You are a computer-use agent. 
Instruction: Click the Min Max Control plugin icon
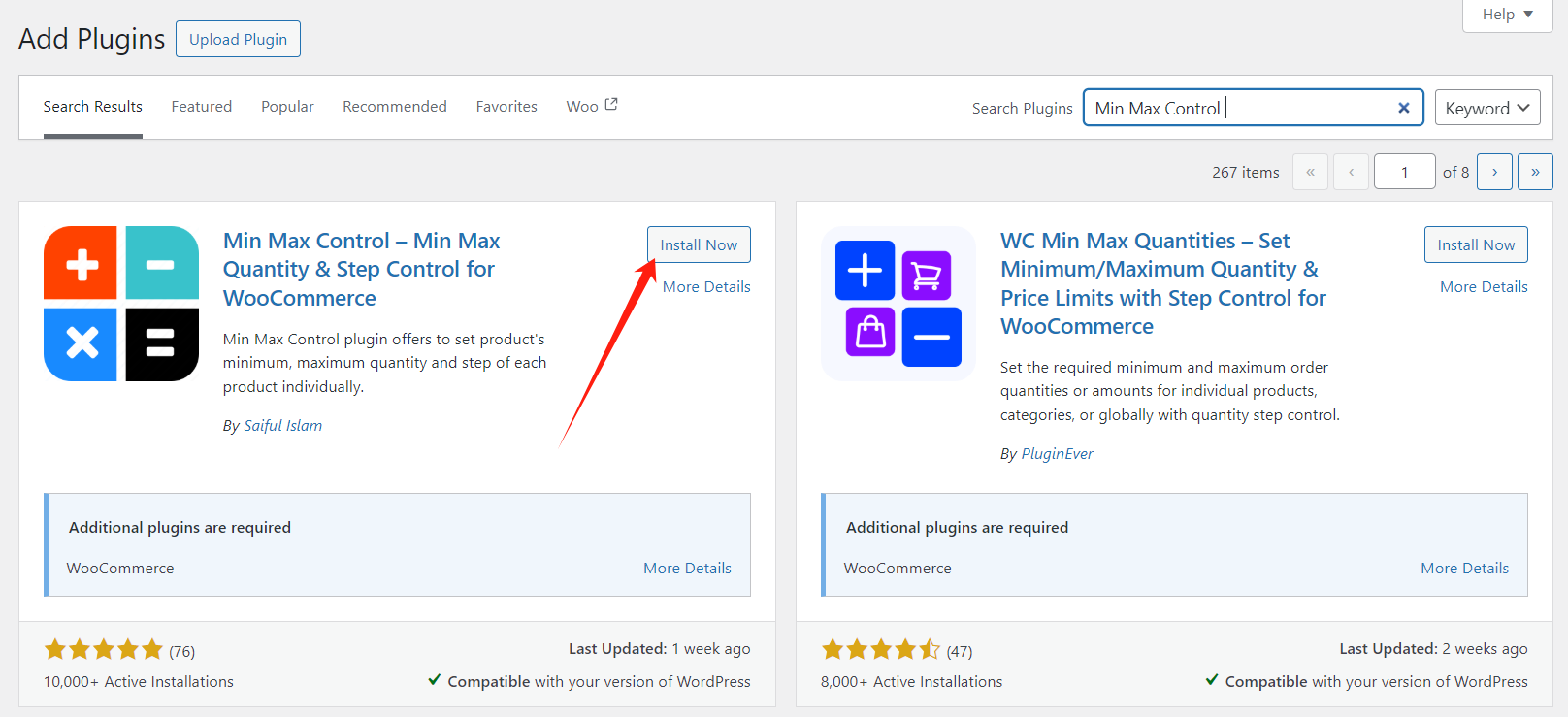click(121, 304)
